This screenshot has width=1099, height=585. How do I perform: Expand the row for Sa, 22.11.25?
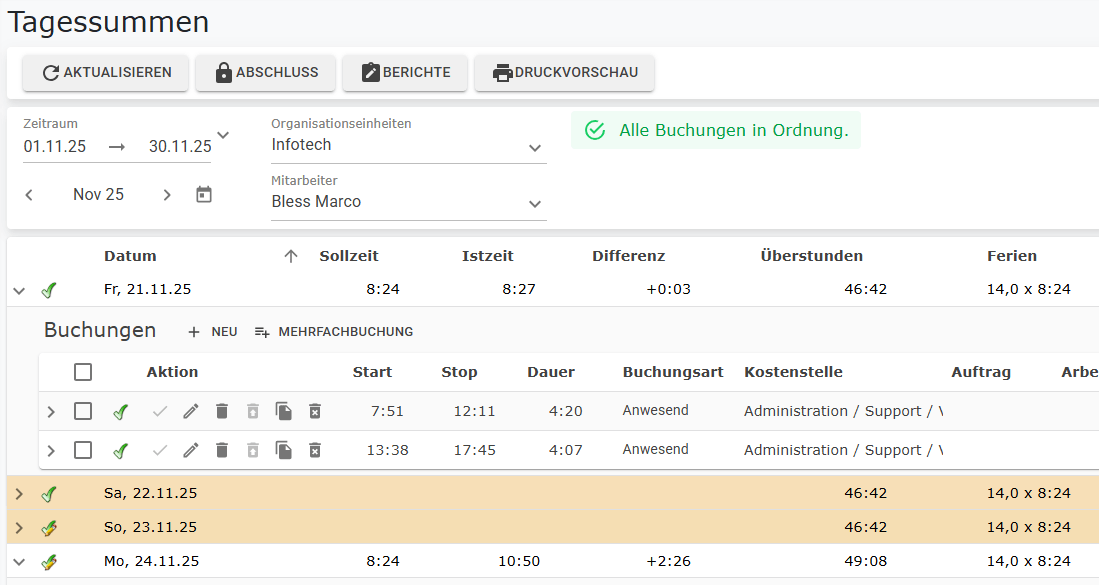[18, 492]
